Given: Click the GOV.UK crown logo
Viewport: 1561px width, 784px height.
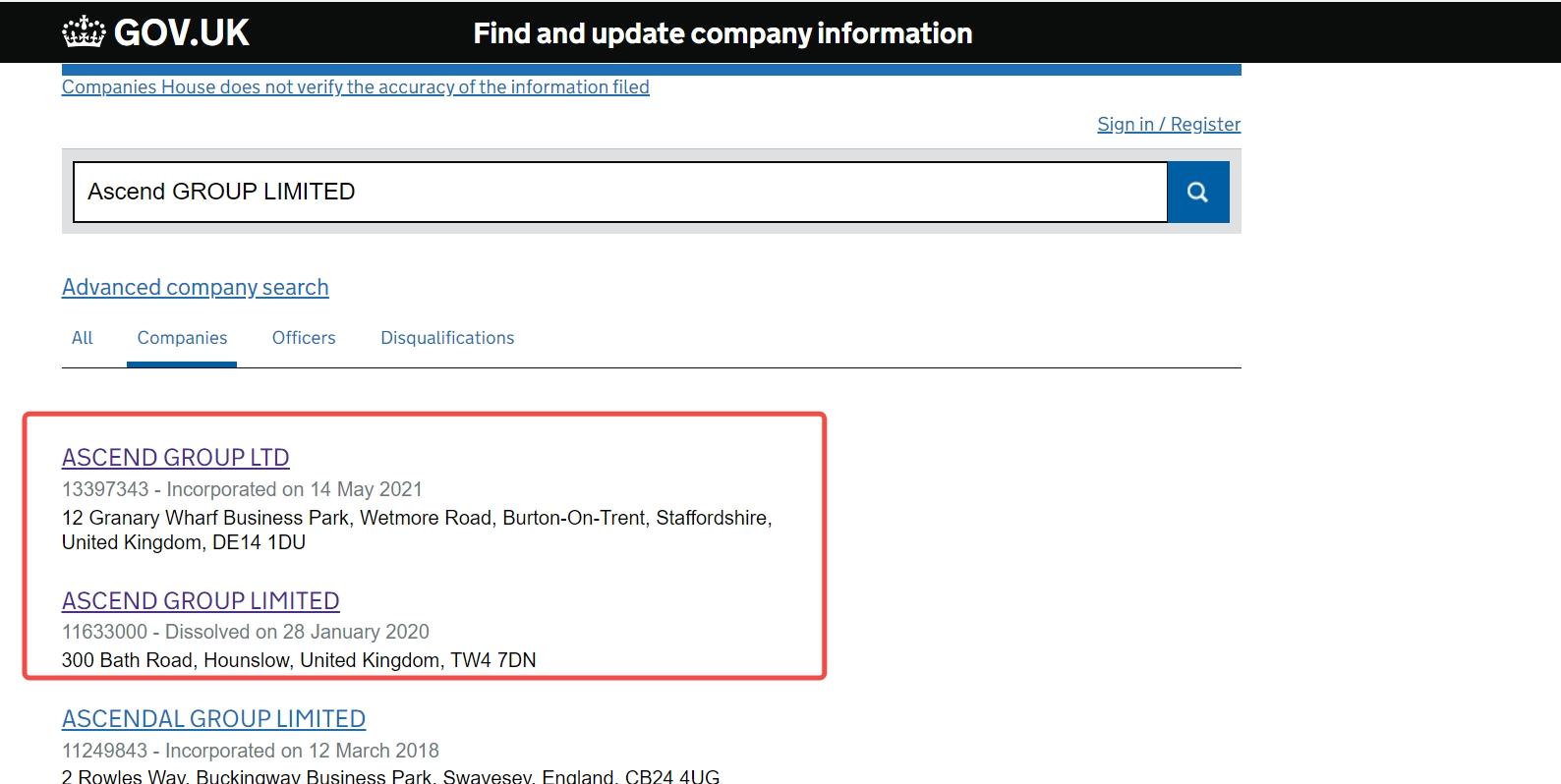Looking at the screenshot, I should (155, 32).
